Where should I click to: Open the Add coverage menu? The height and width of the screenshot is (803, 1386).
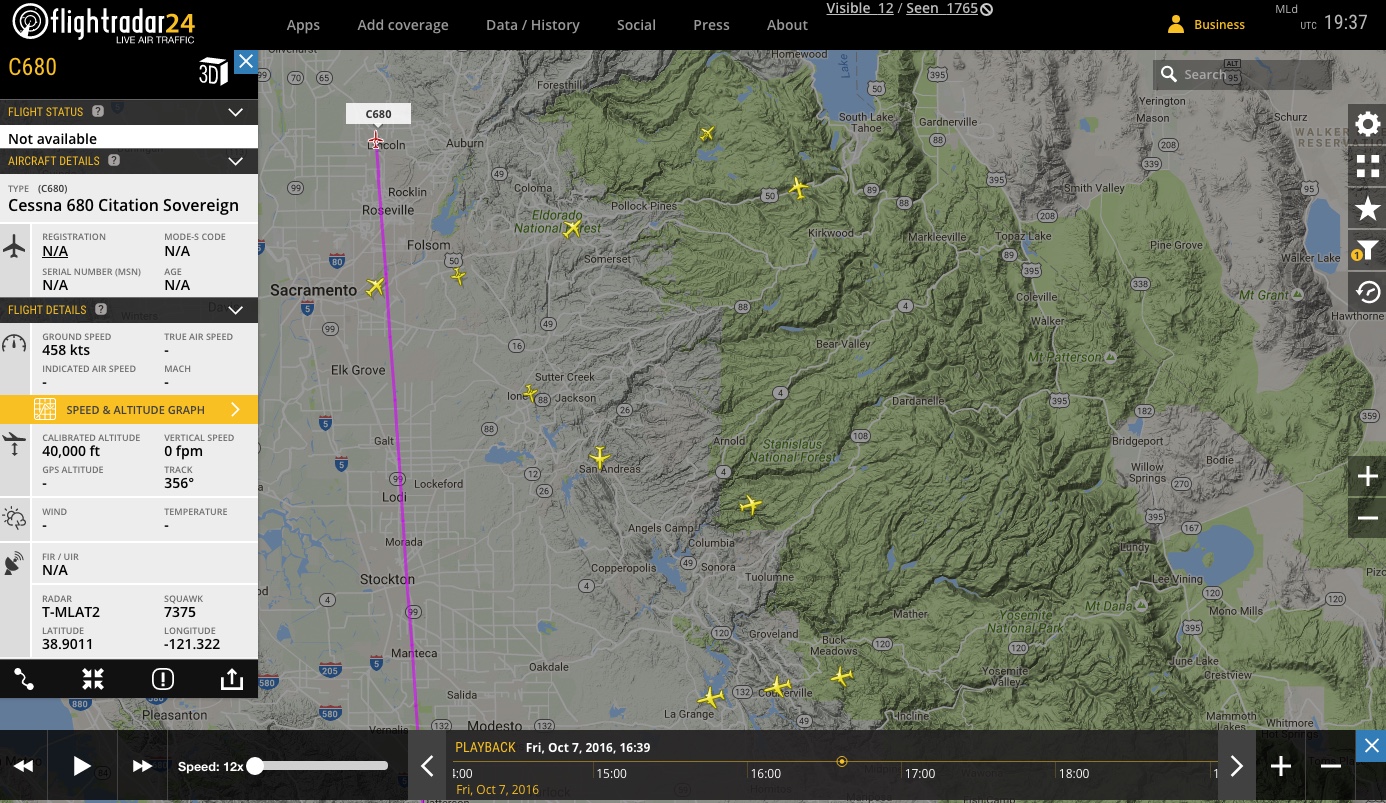point(403,25)
